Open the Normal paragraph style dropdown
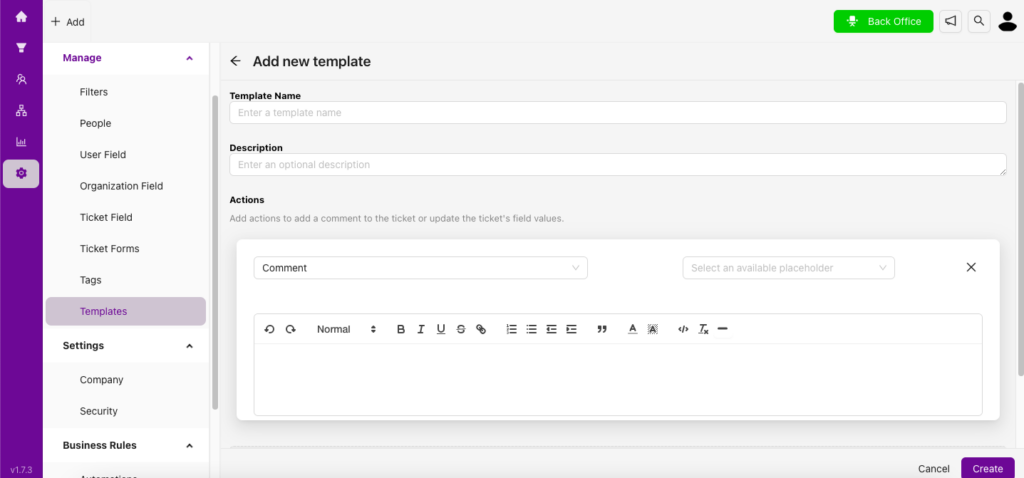 tap(346, 329)
